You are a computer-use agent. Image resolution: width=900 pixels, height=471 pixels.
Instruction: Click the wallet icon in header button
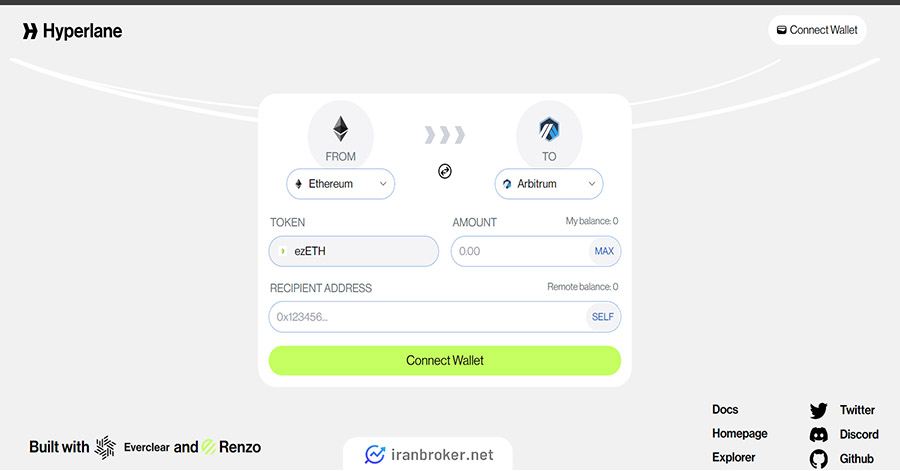click(781, 30)
